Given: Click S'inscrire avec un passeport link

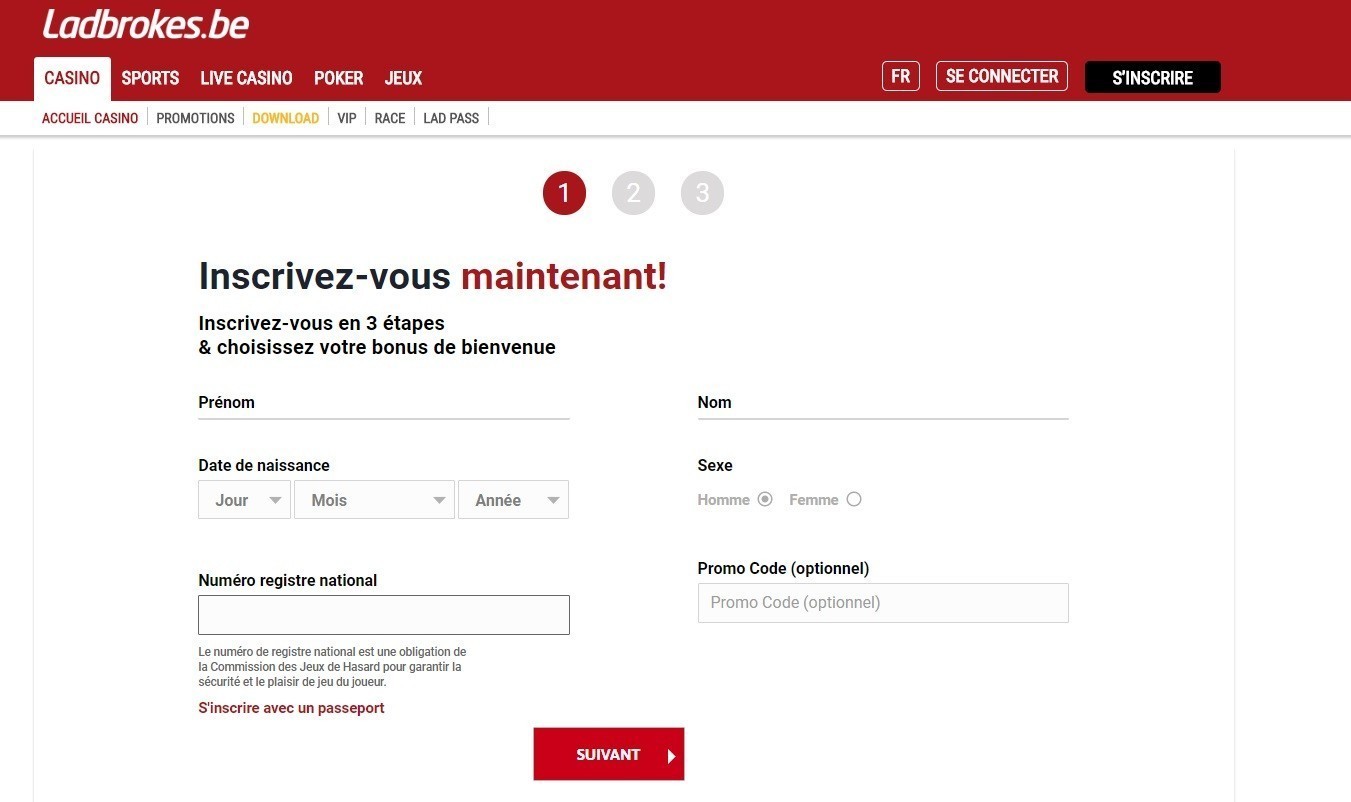Looking at the screenshot, I should pos(291,708).
